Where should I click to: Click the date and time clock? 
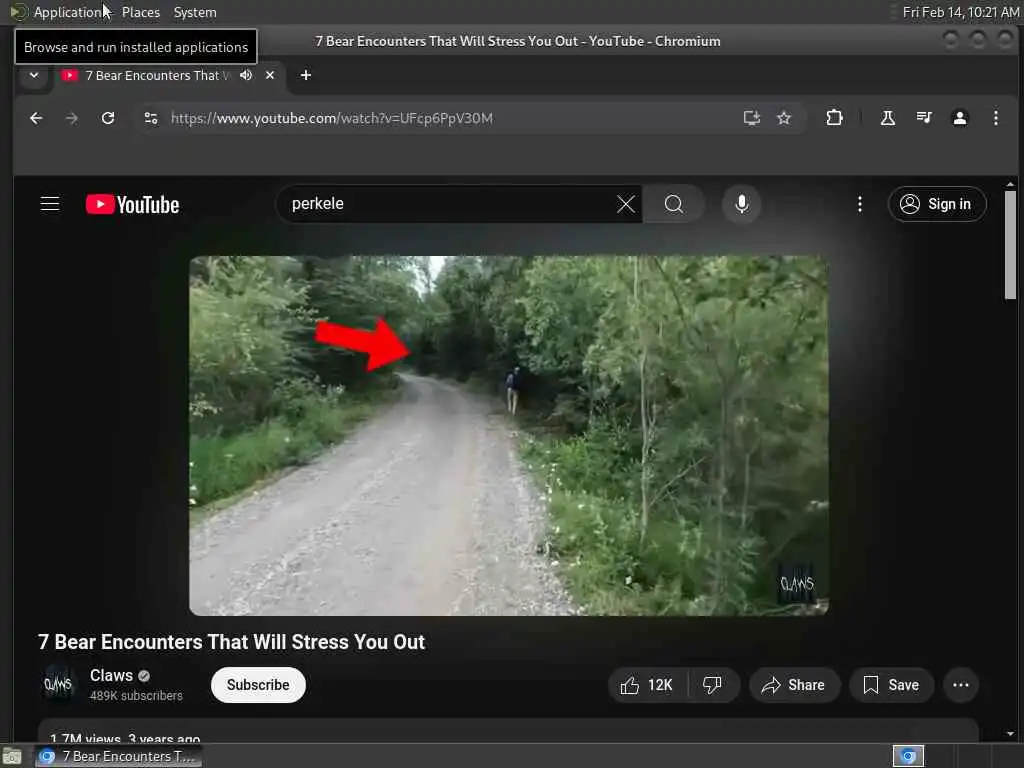click(960, 12)
